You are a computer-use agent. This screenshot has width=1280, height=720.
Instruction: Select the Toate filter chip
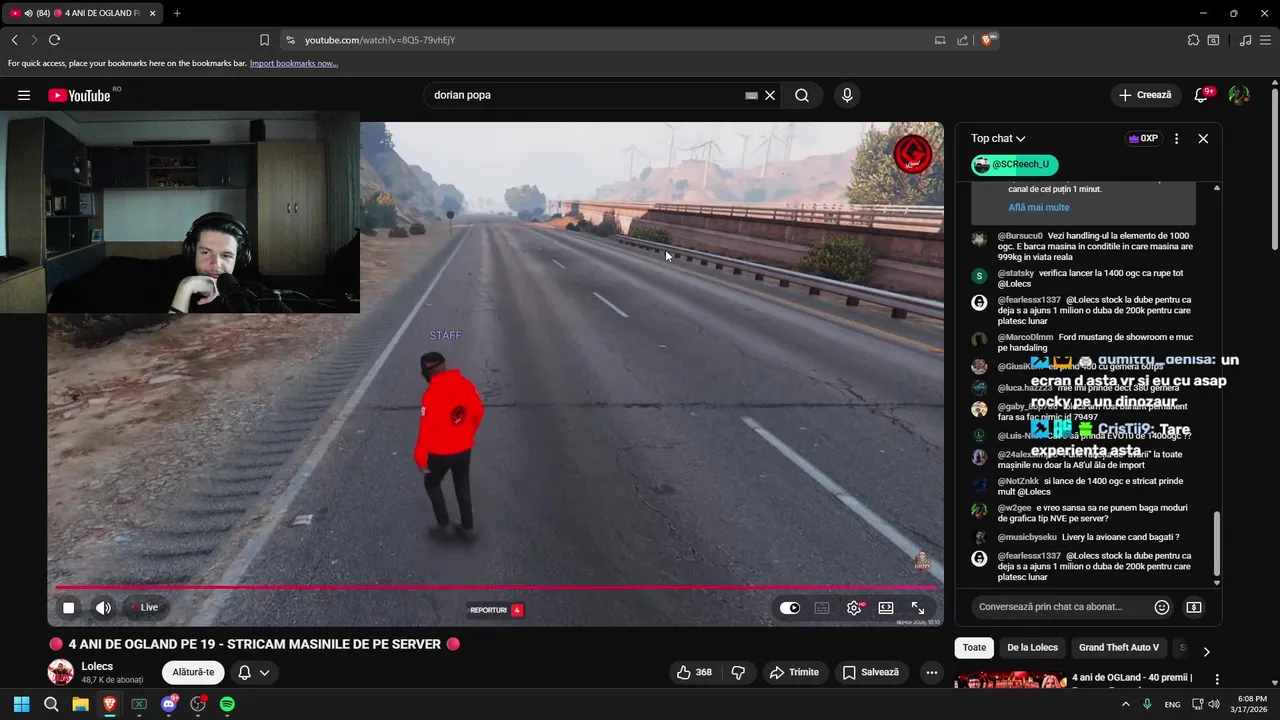(x=974, y=647)
